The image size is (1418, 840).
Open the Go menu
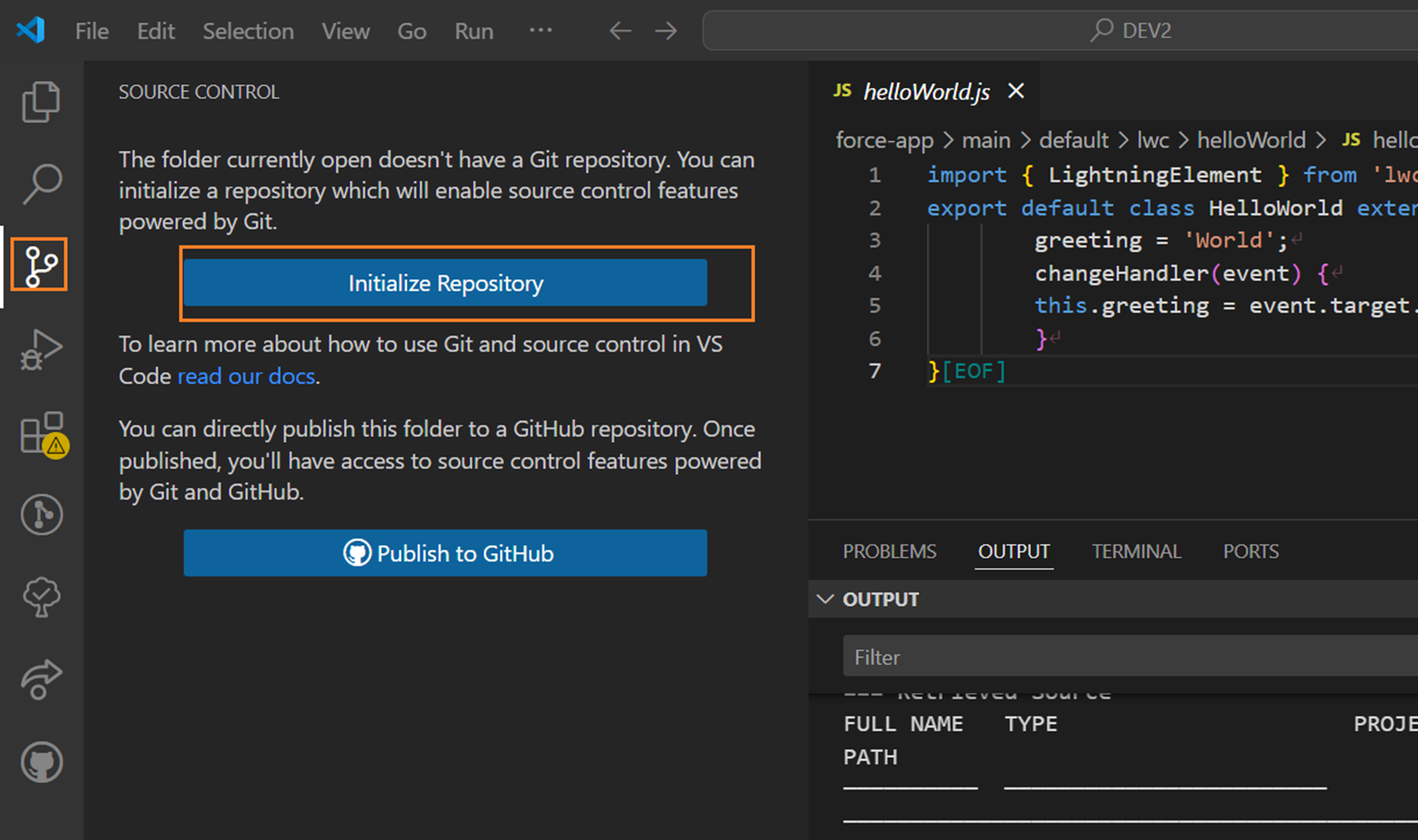412,31
